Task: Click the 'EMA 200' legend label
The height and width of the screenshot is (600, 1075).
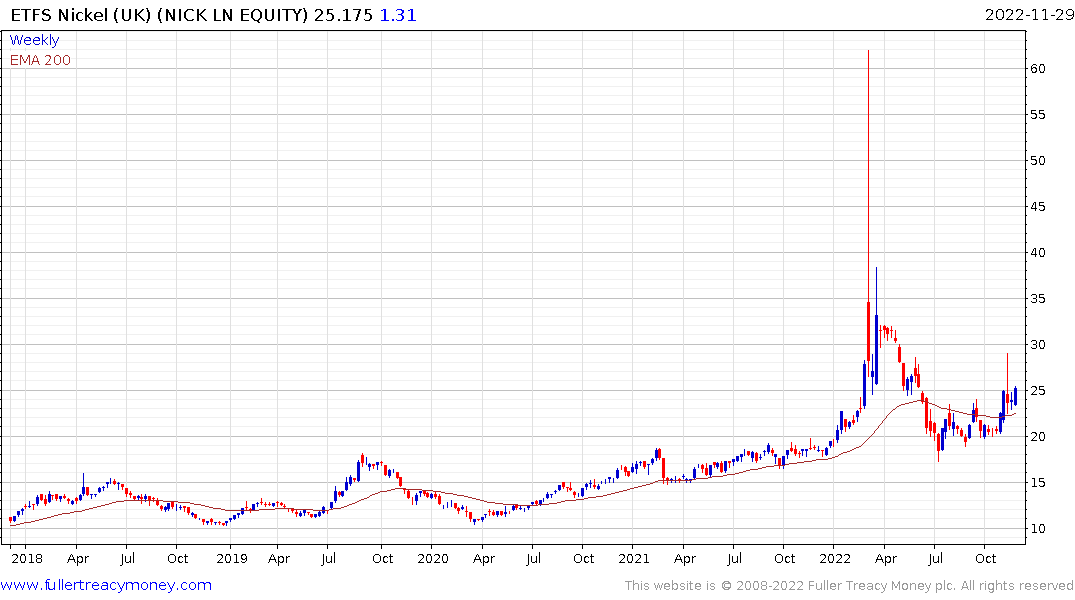Action: point(40,60)
